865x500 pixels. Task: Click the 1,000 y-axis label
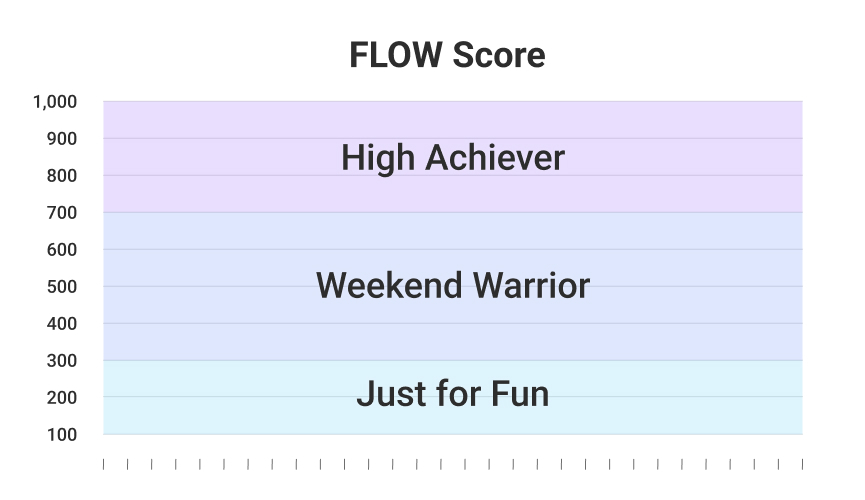click(55, 102)
